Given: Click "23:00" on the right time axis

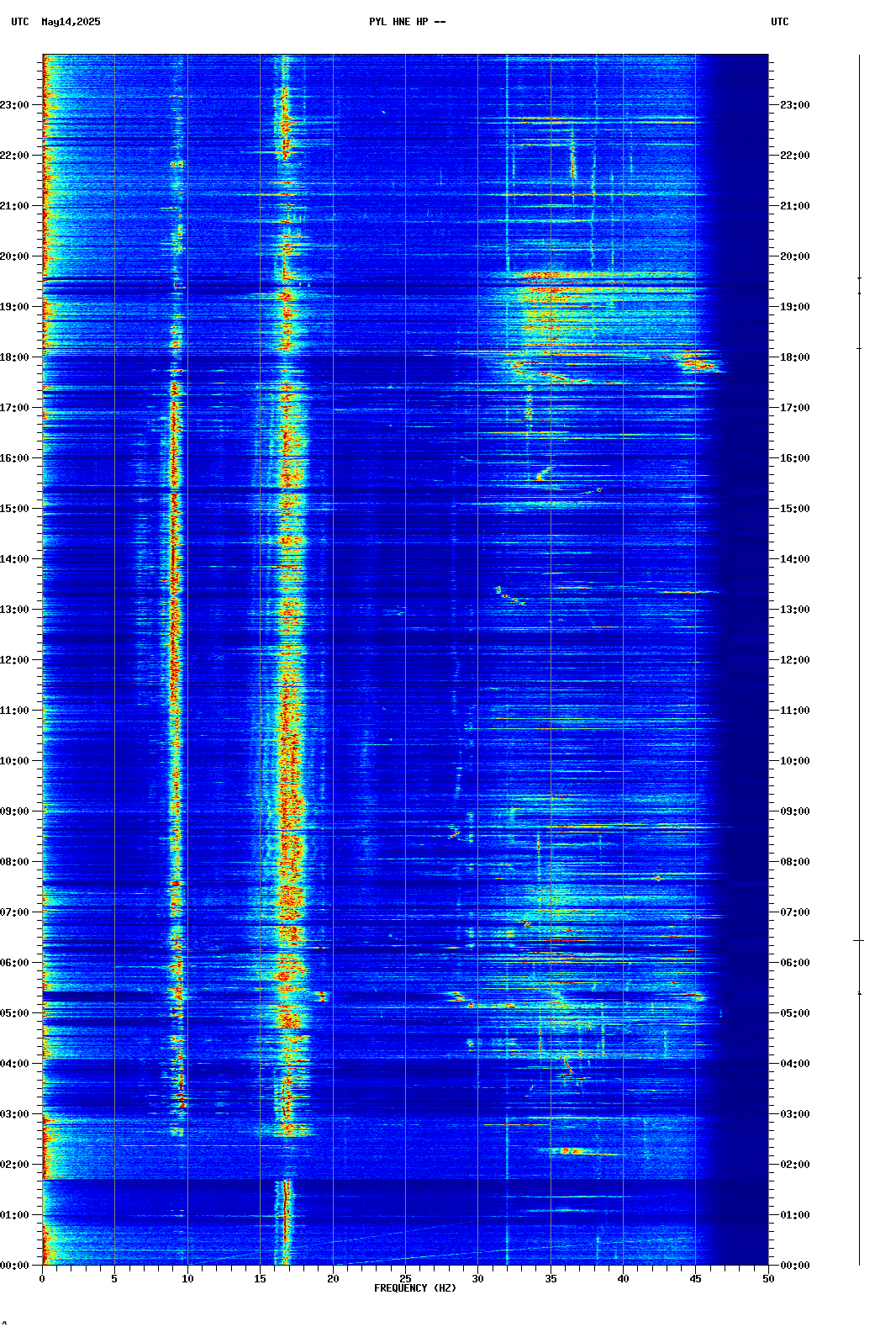Looking at the screenshot, I should (x=795, y=105).
